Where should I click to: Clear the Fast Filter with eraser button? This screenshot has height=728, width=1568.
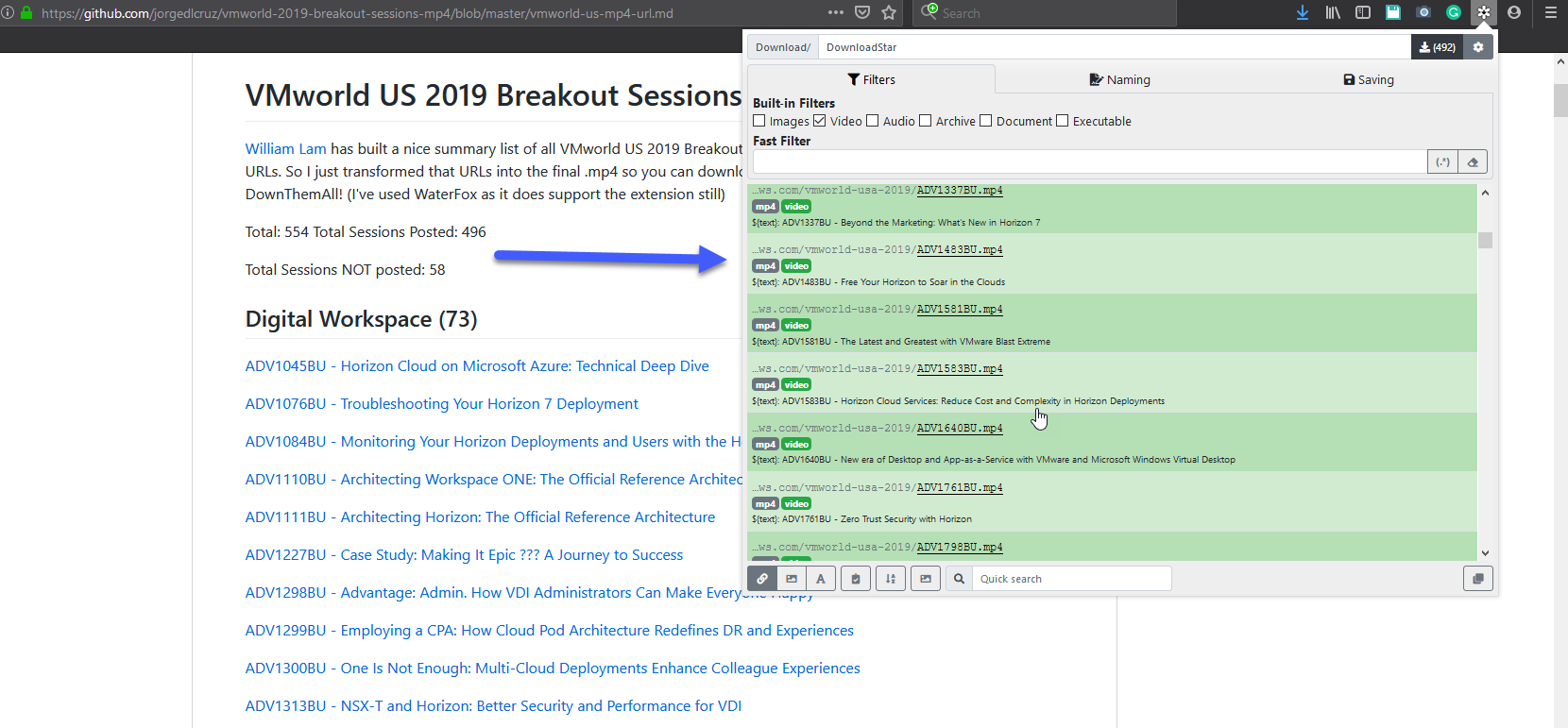[1473, 161]
